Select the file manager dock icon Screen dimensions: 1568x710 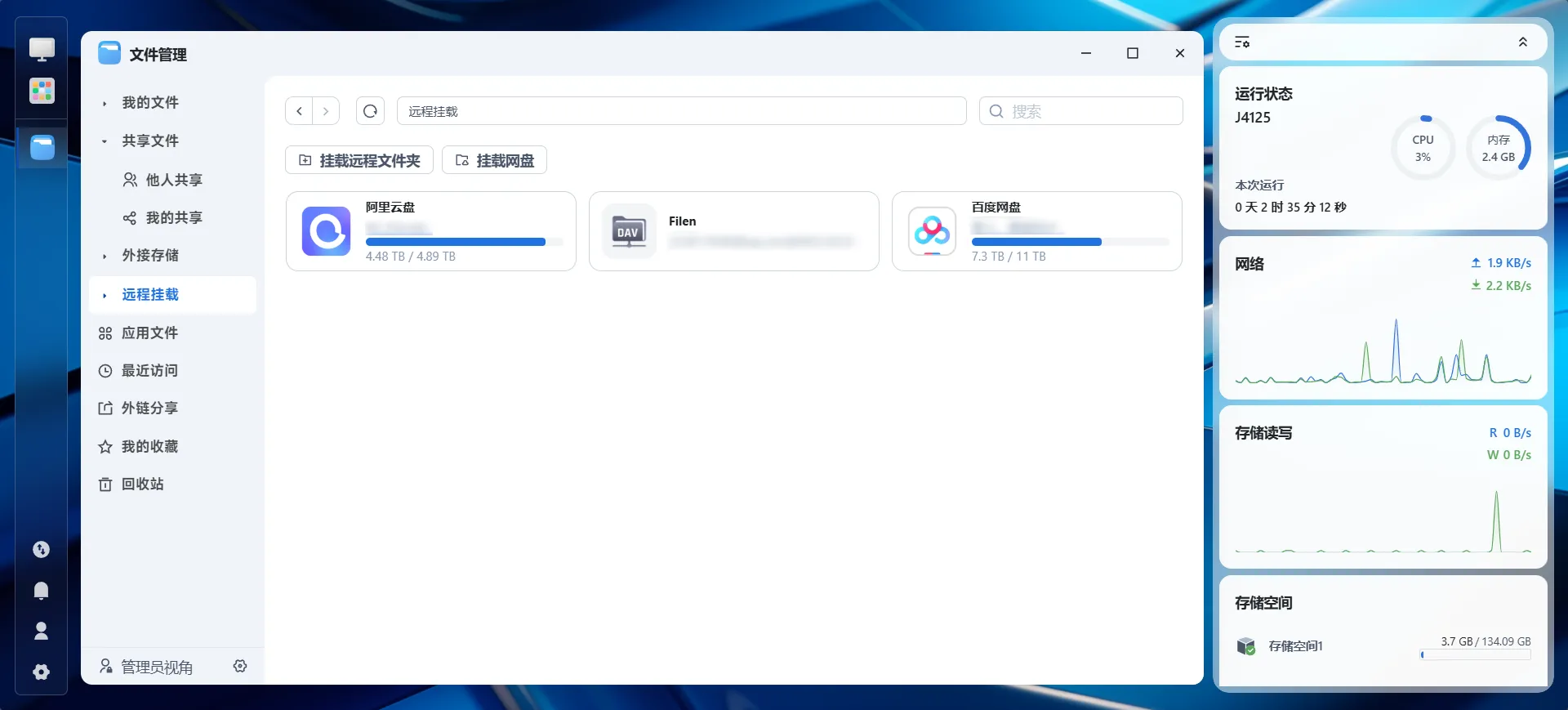[x=42, y=147]
